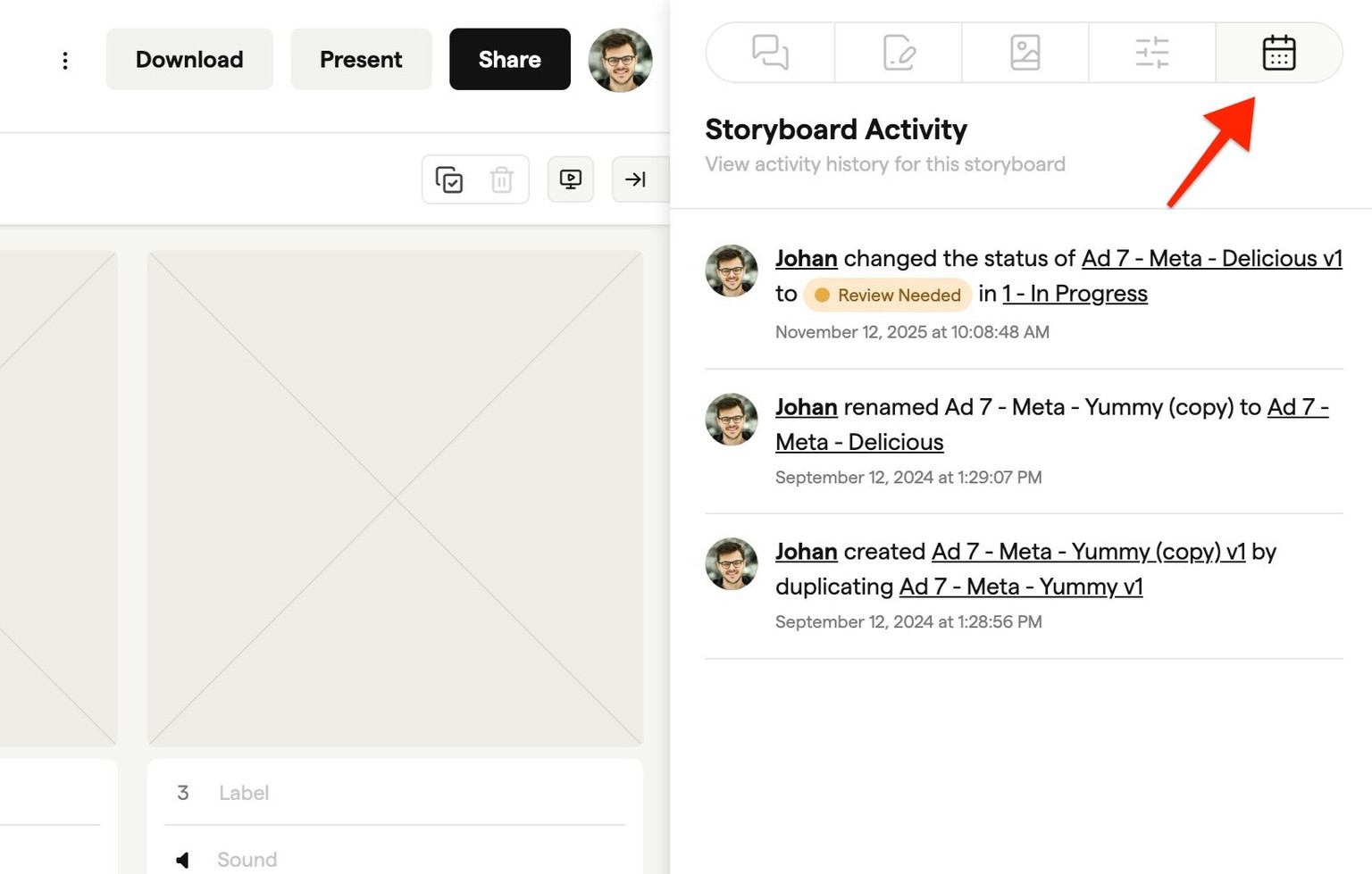This screenshot has width=1372, height=874.
Task: Open the notes edit panel tab
Action: click(x=899, y=53)
